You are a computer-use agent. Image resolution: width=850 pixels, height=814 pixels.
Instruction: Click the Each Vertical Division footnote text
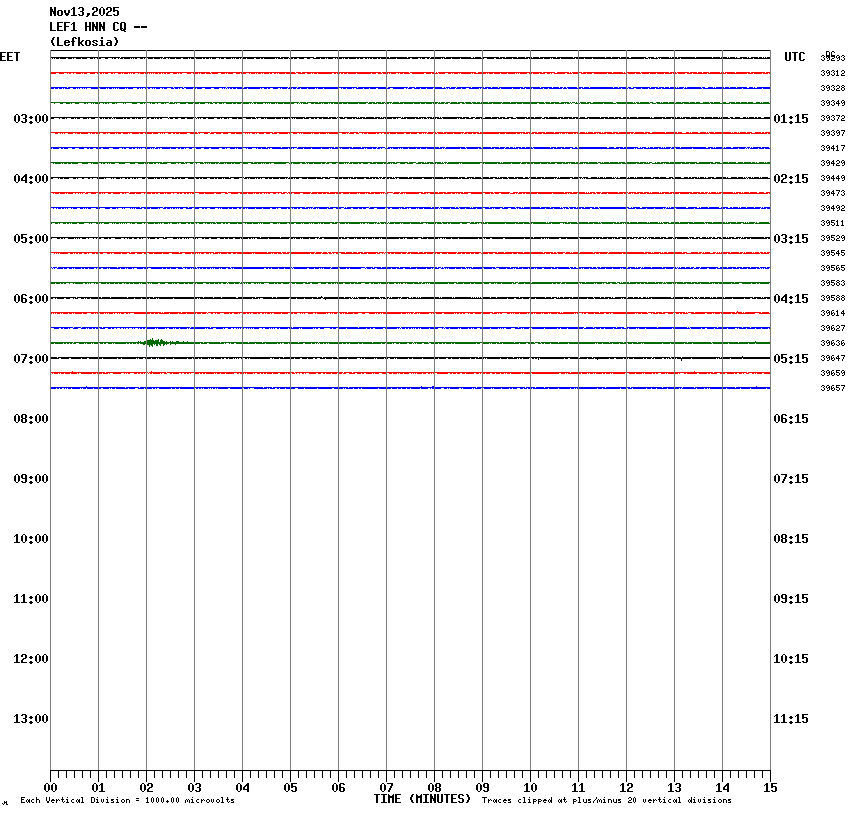click(127, 800)
